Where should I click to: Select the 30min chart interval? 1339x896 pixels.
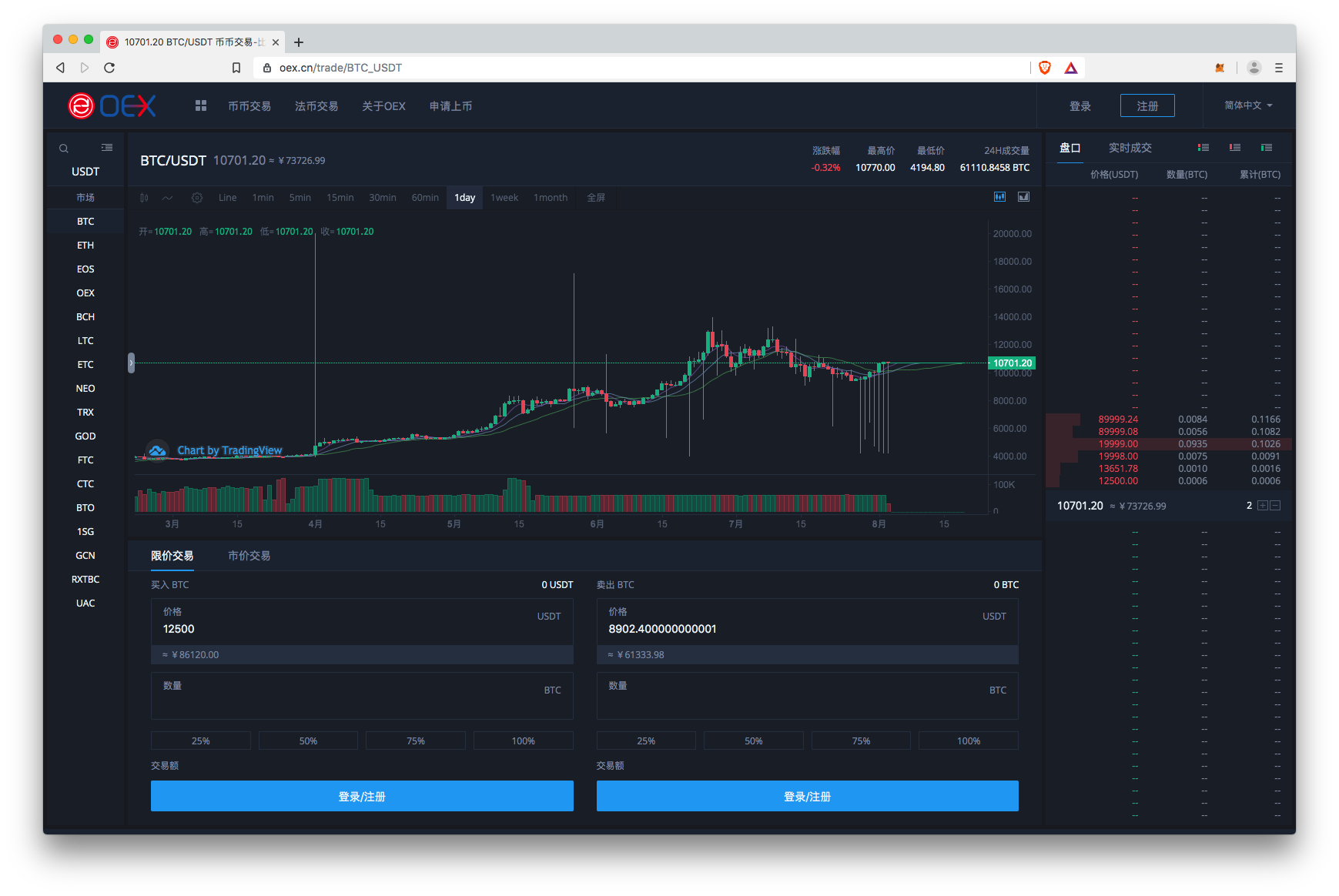point(383,198)
